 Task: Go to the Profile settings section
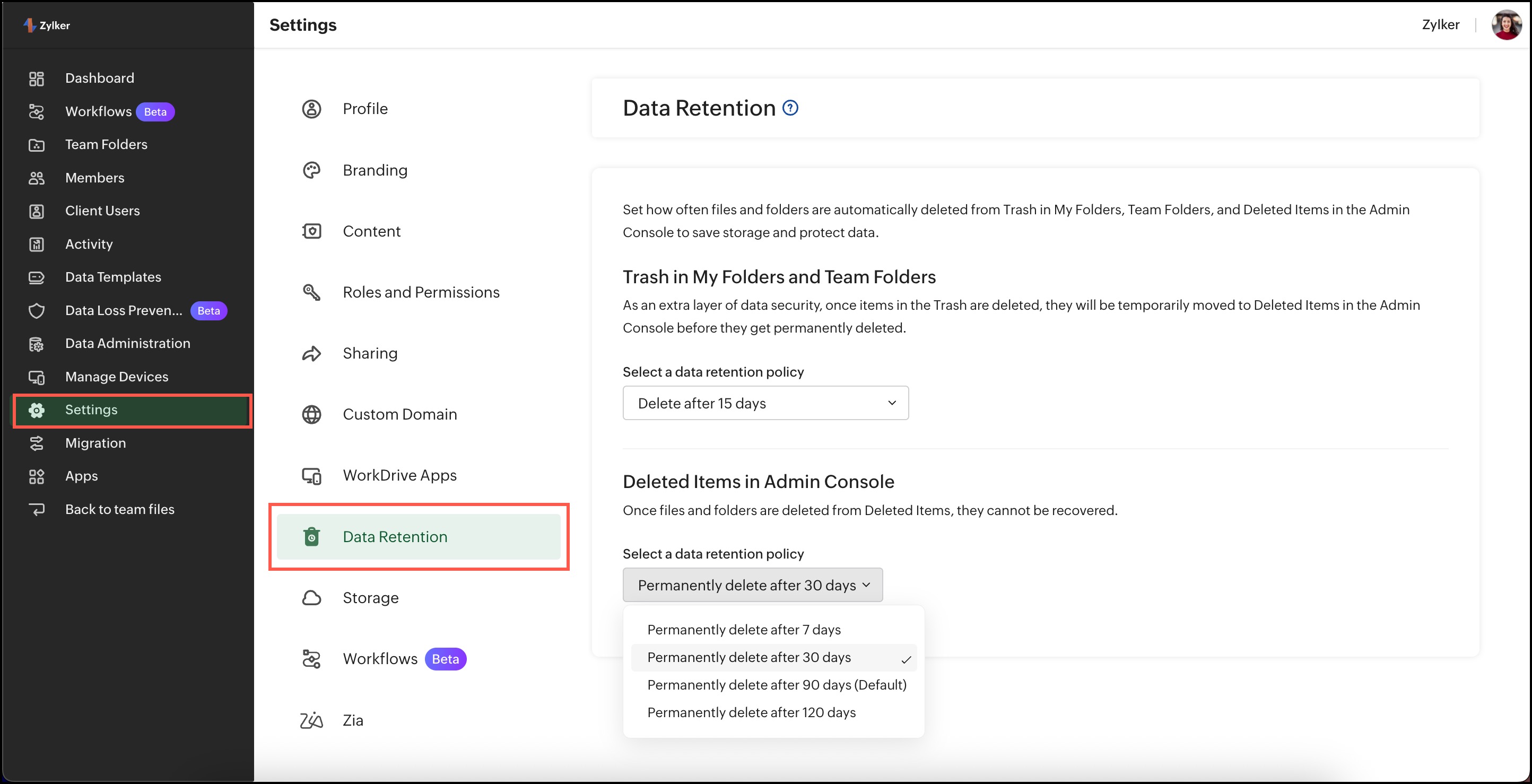(364, 109)
